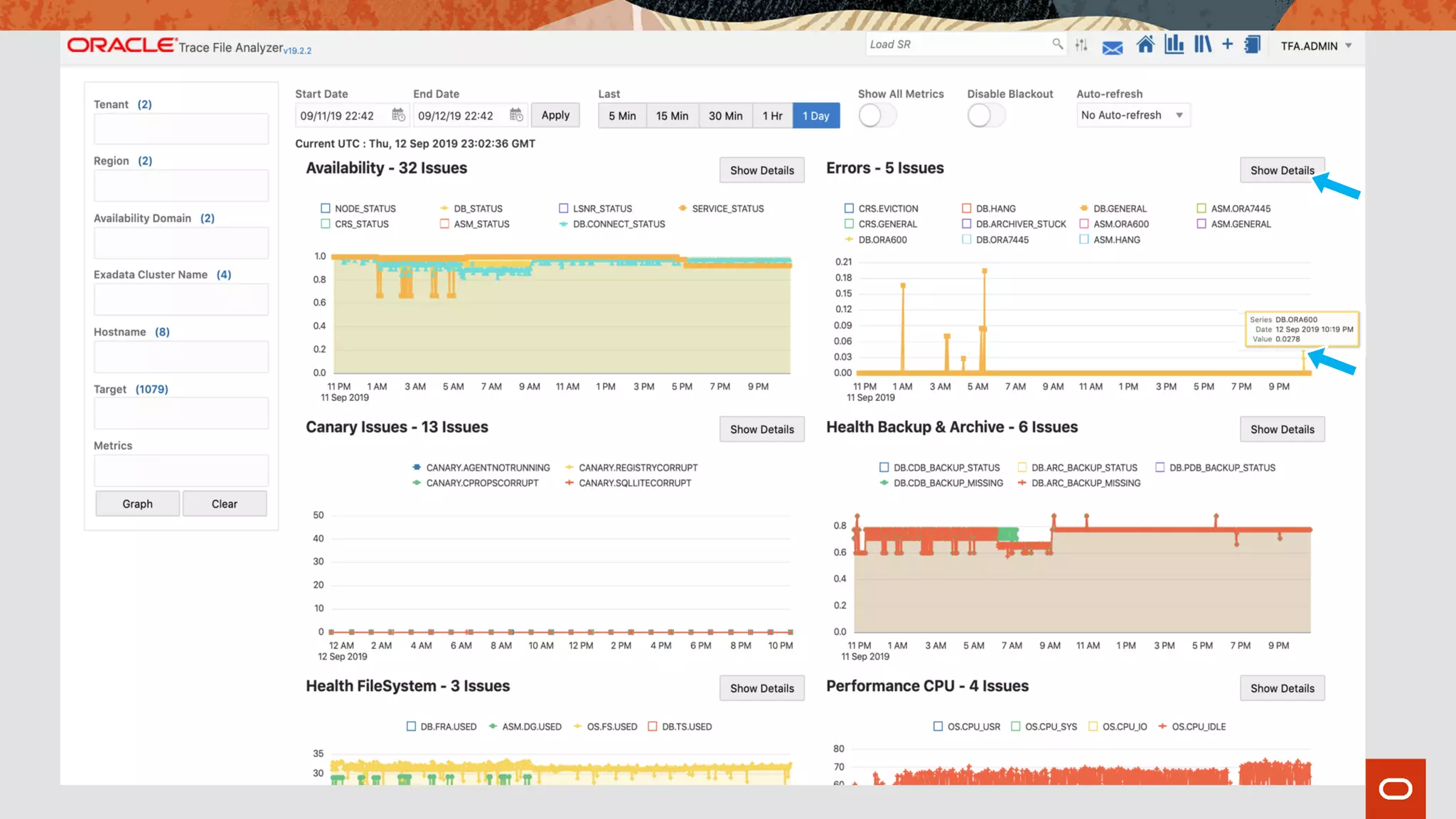Toggle the Disable Blackout switch
1456x819 pixels.
click(x=985, y=115)
